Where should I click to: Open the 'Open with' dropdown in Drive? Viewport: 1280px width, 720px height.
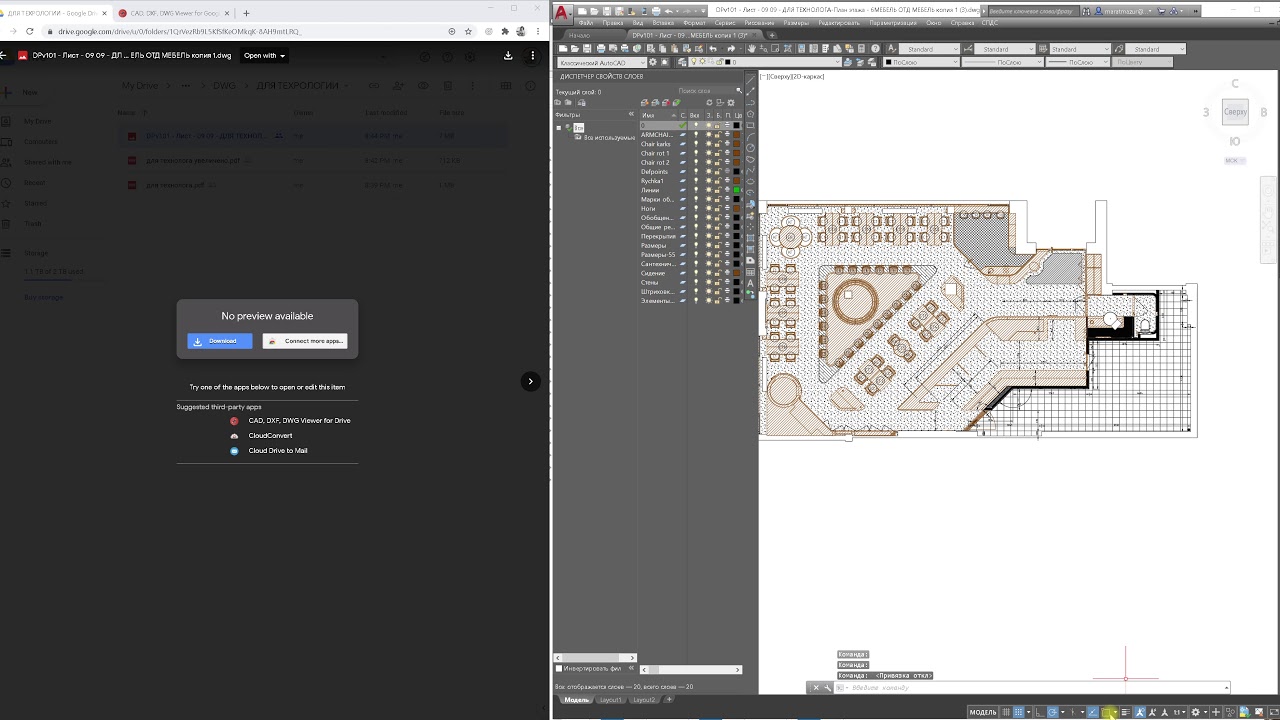coord(264,56)
